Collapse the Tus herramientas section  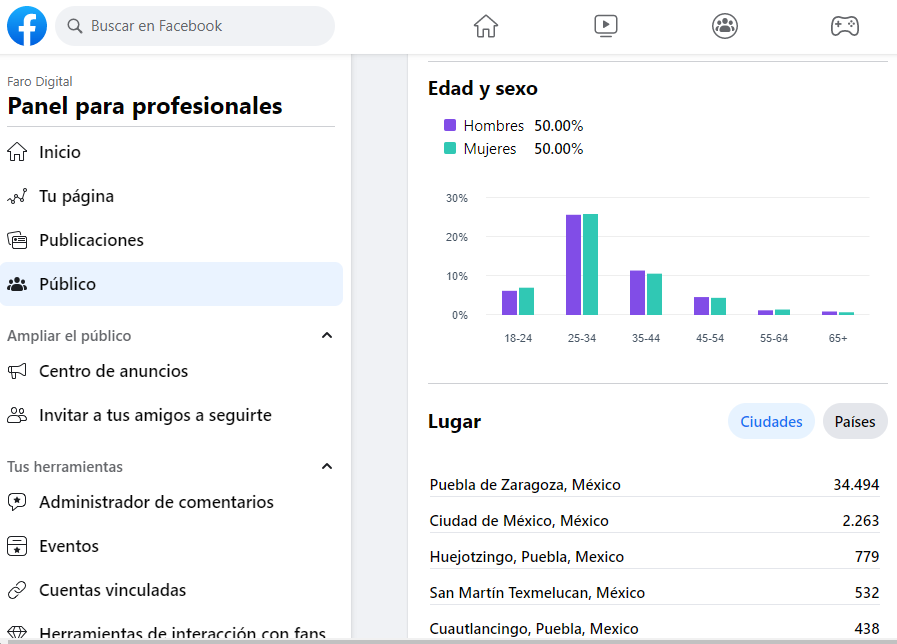coord(326,467)
